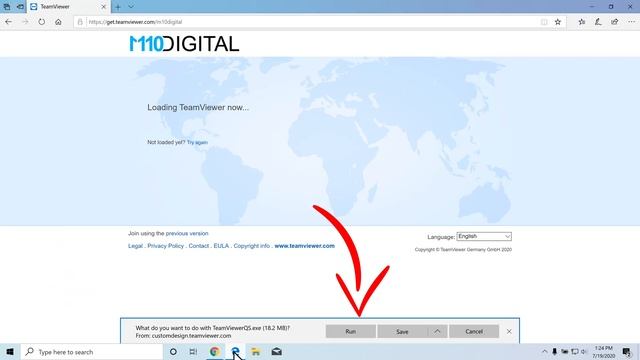Go to the browser home page
640x360 pixels.
[58, 22]
